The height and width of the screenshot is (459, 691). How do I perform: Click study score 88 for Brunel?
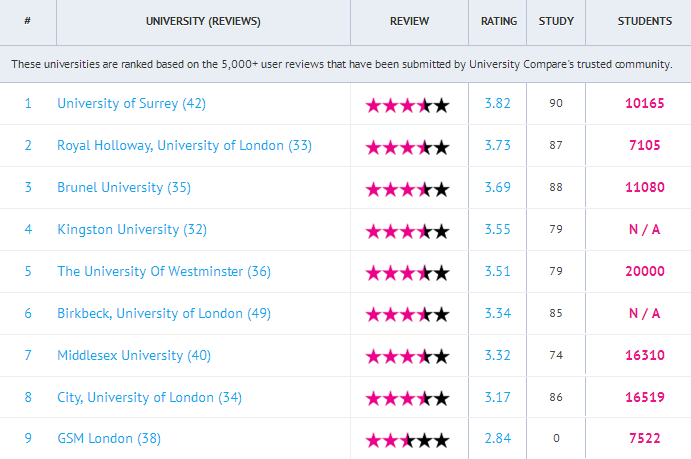556,187
